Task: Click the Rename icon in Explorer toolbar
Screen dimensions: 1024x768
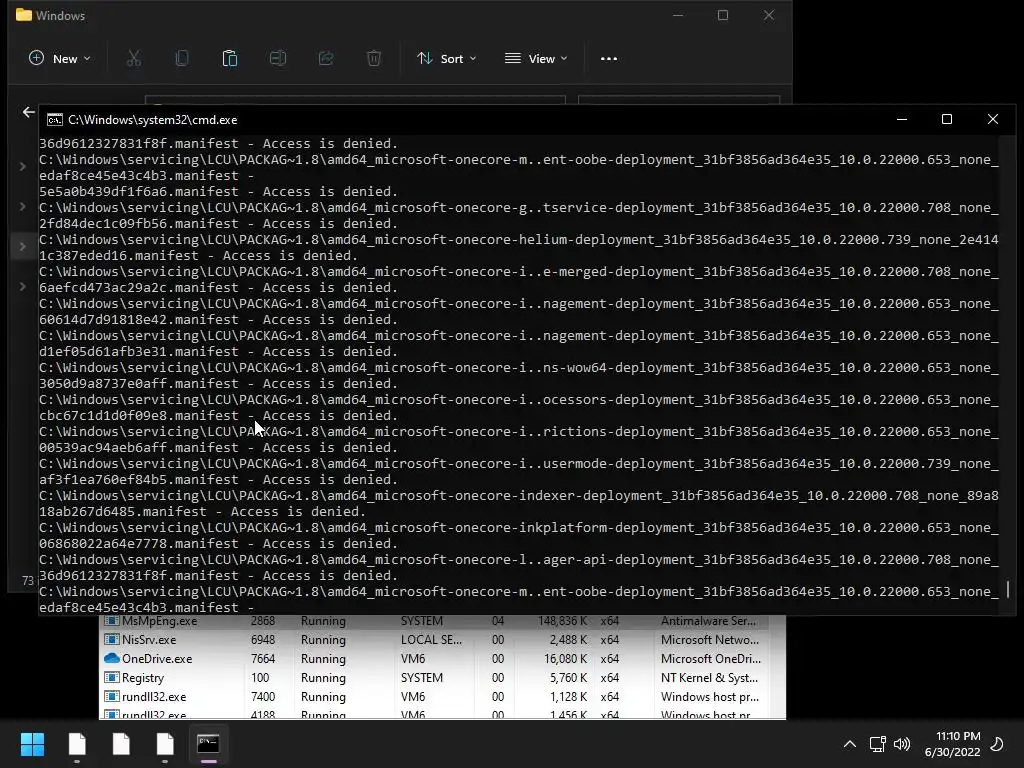Action: 278,59
